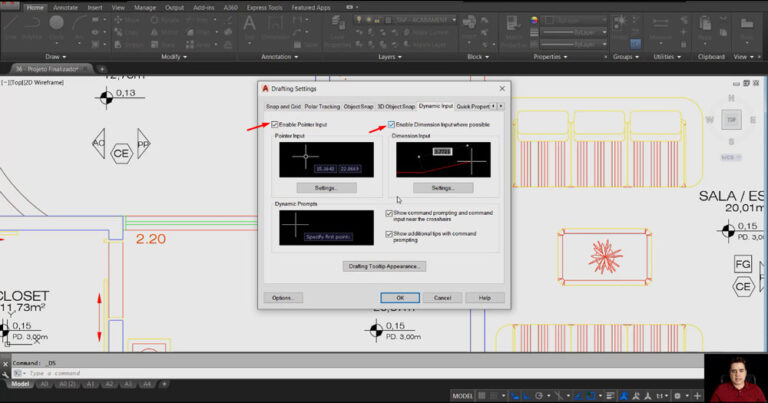Switch to the Object Snap tab
Image resolution: width=768 pixels, height=403 pixels.
click(x=358, y=106)
